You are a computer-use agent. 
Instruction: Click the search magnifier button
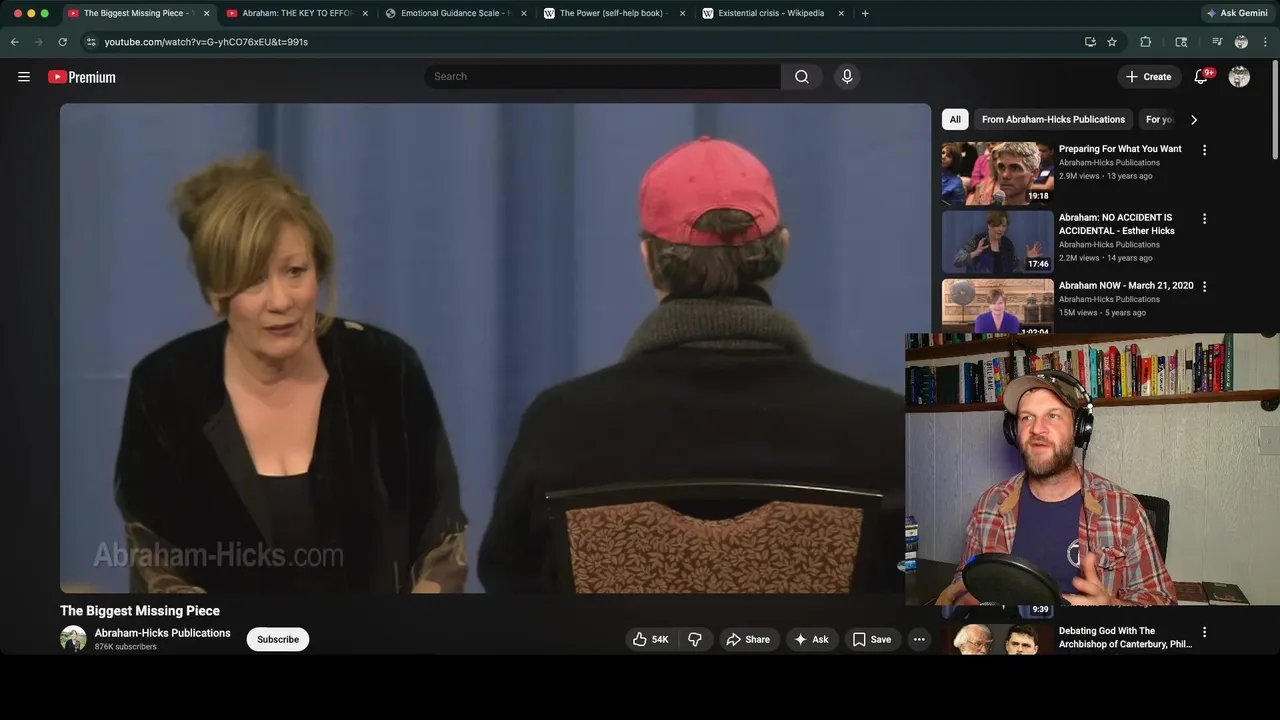click(802, 77)
